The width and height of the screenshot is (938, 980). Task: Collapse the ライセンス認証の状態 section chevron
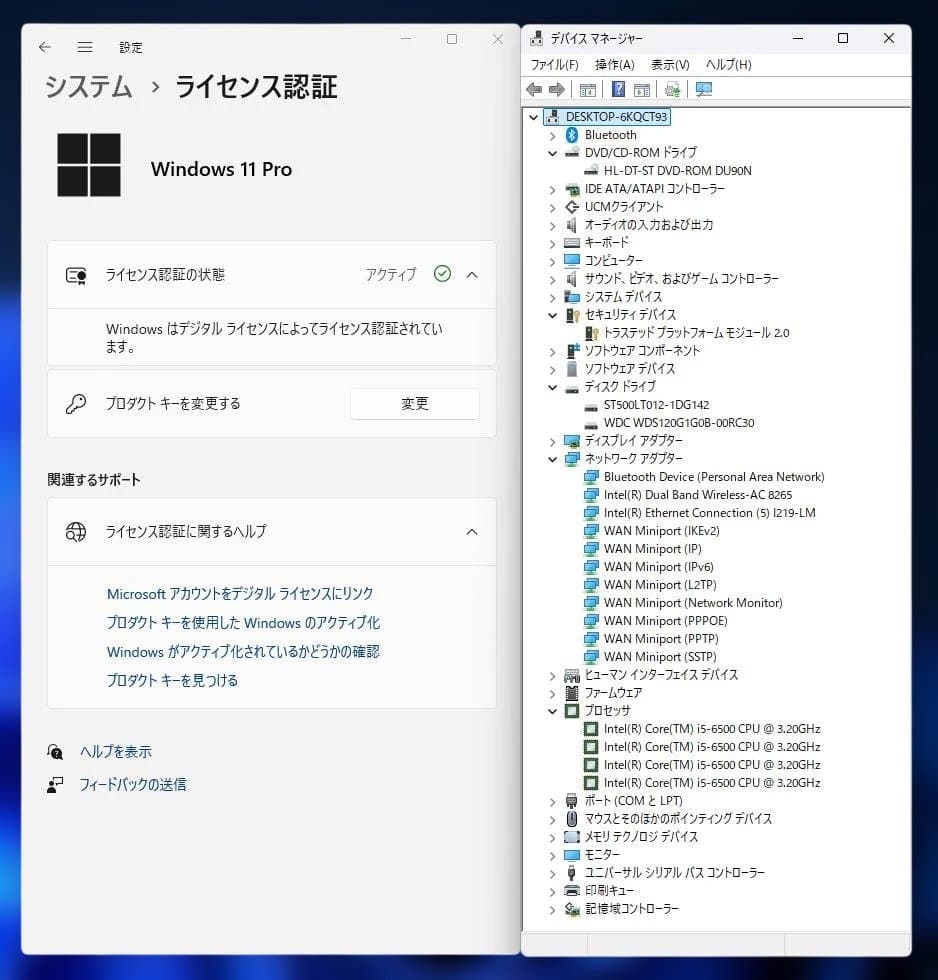coord(471,274)
